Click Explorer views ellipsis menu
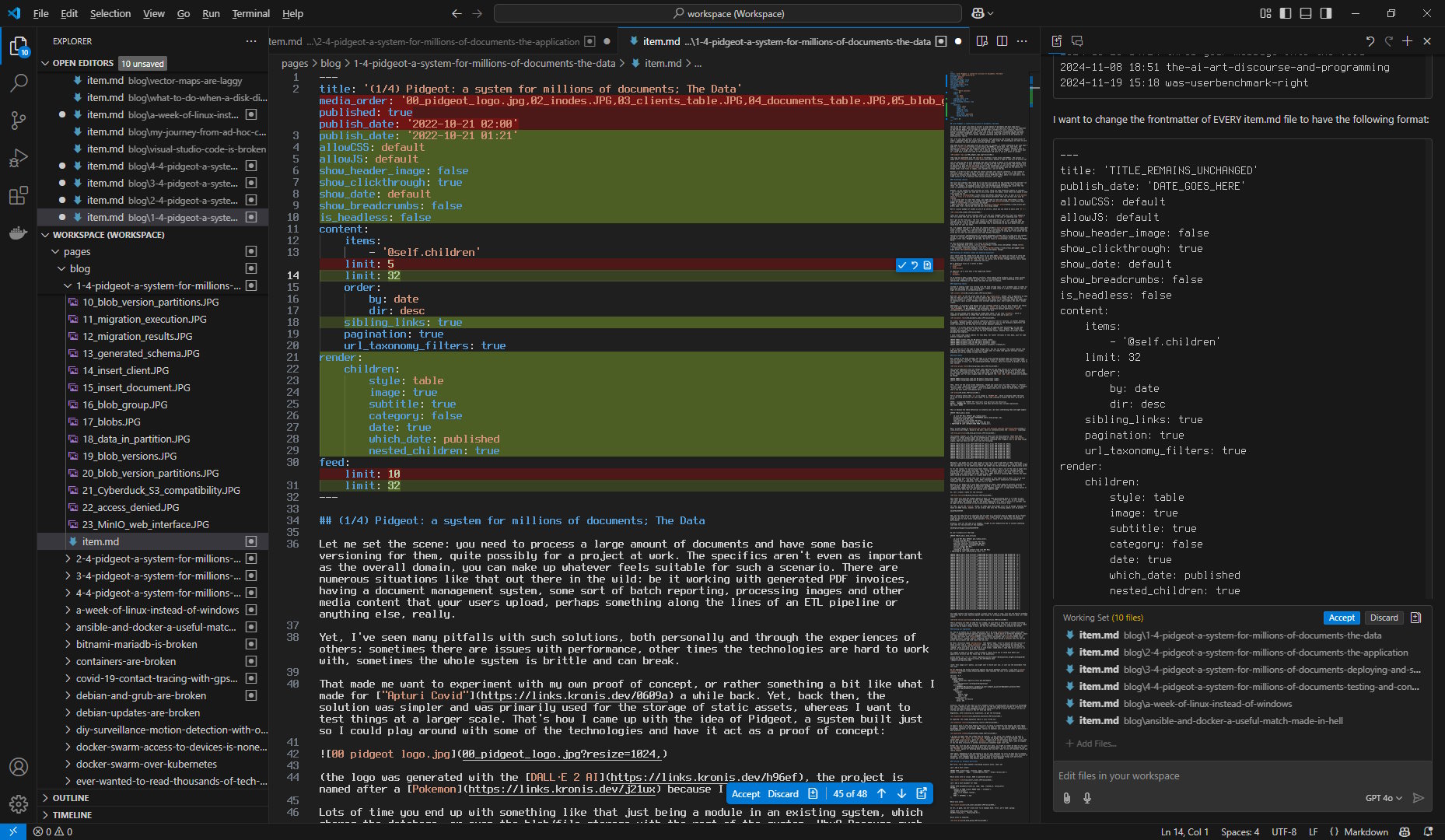1445x840 pixels. coord(250,41)
